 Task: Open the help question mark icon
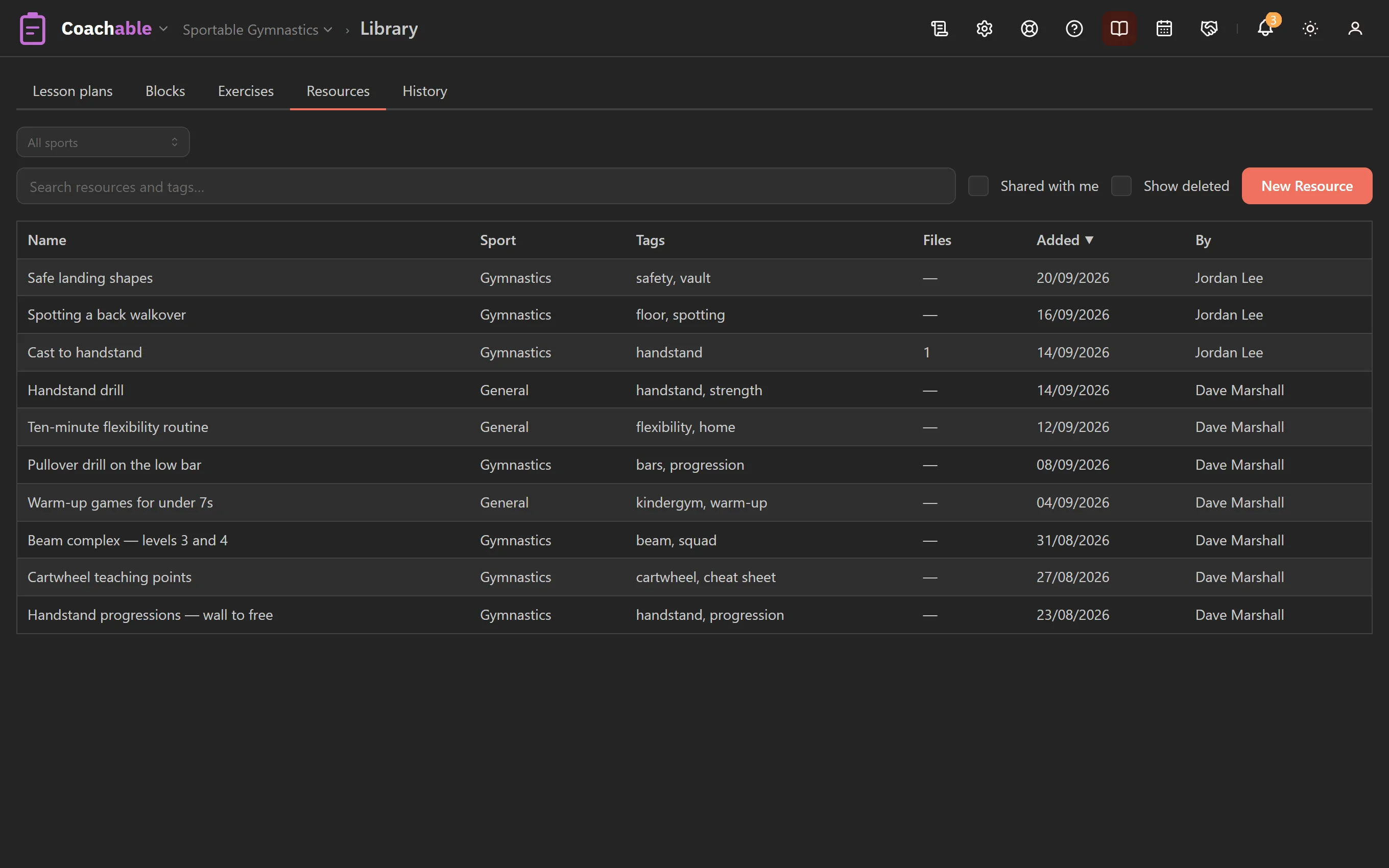[x=1074, y=28]
